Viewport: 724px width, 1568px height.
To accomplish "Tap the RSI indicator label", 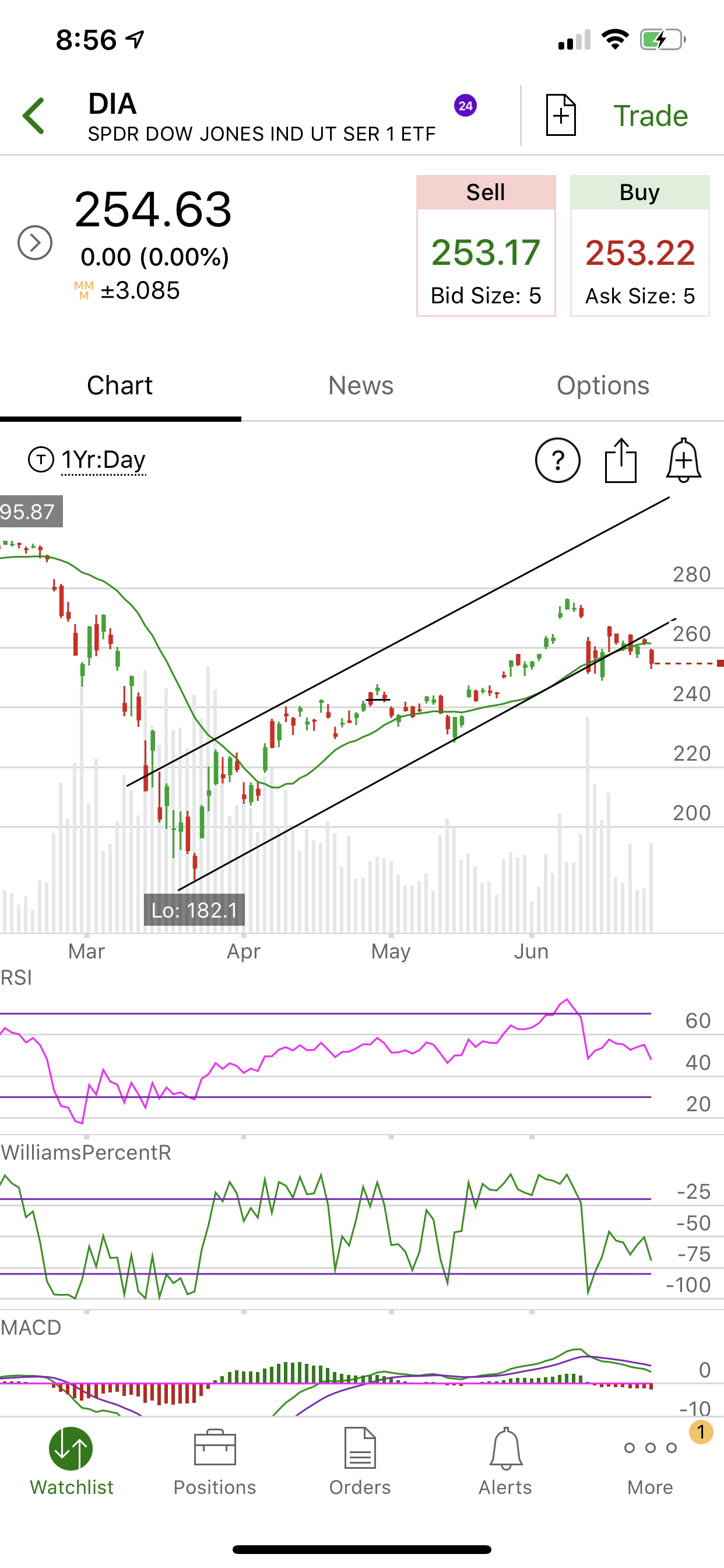I will (16, 978).
